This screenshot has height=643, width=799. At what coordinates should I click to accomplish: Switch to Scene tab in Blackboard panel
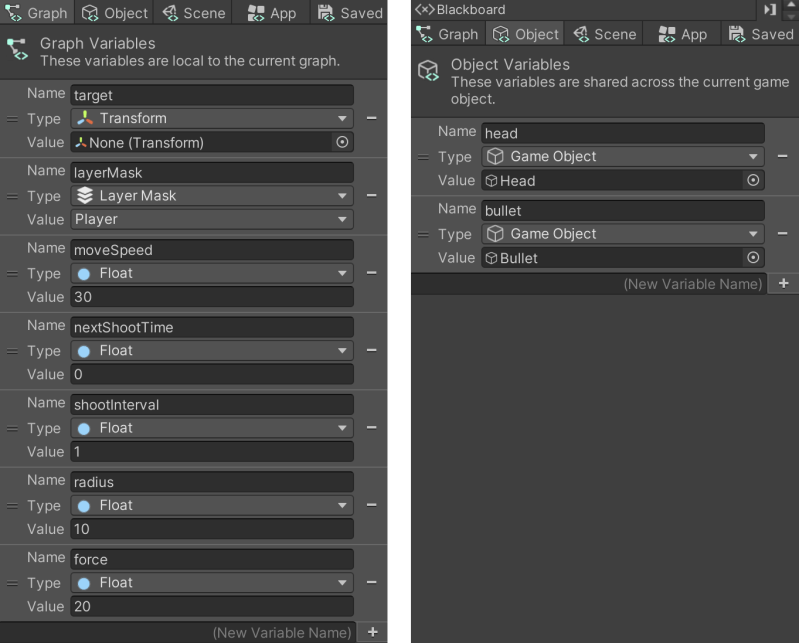[x=605, y=34]
